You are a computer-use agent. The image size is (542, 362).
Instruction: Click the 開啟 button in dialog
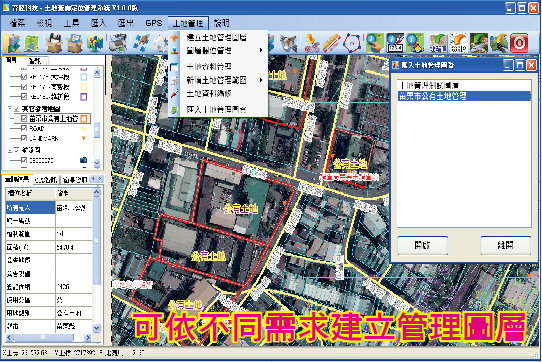click(x=423, y=245)
